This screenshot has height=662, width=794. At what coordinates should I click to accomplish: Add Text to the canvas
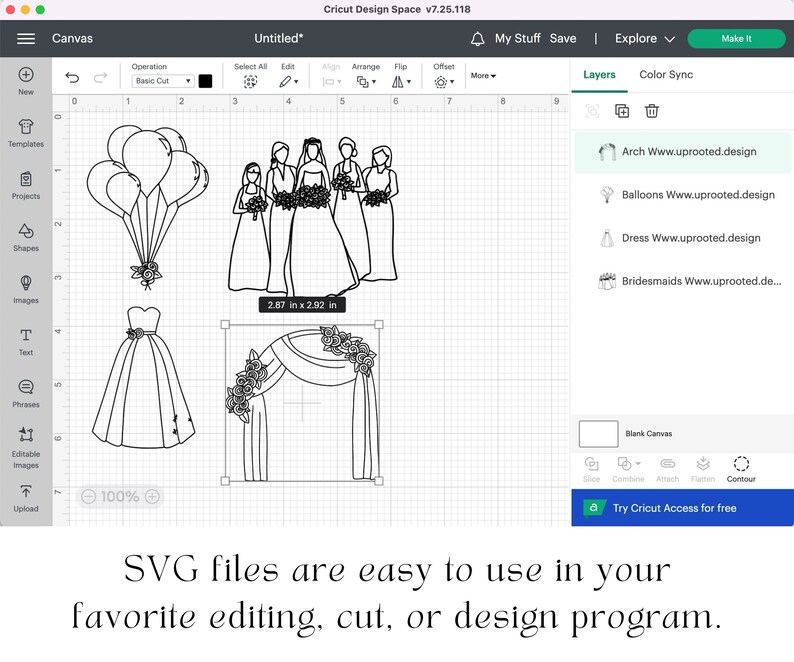26,341
